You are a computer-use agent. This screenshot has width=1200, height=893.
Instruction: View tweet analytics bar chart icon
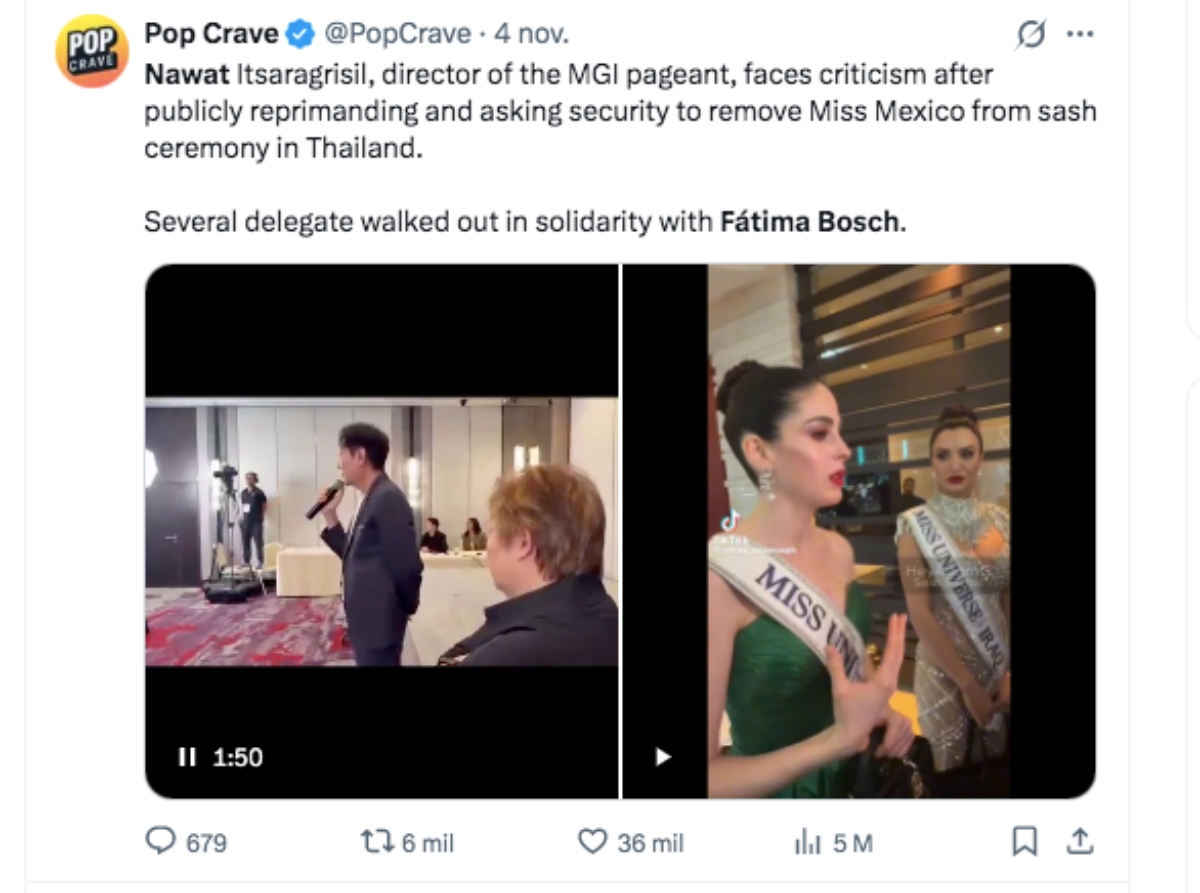click(807, 842)
